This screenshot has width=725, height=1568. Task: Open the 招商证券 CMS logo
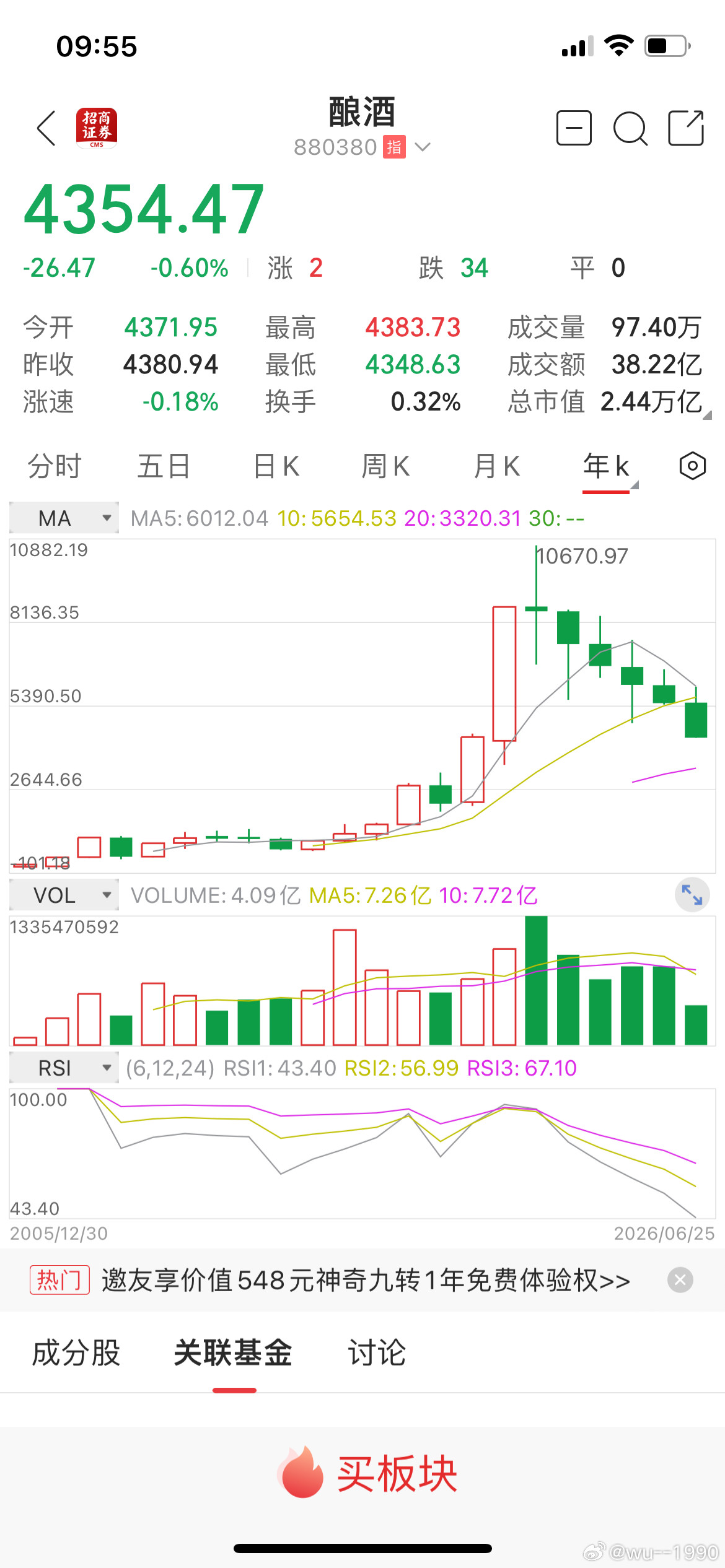point(97,128)
